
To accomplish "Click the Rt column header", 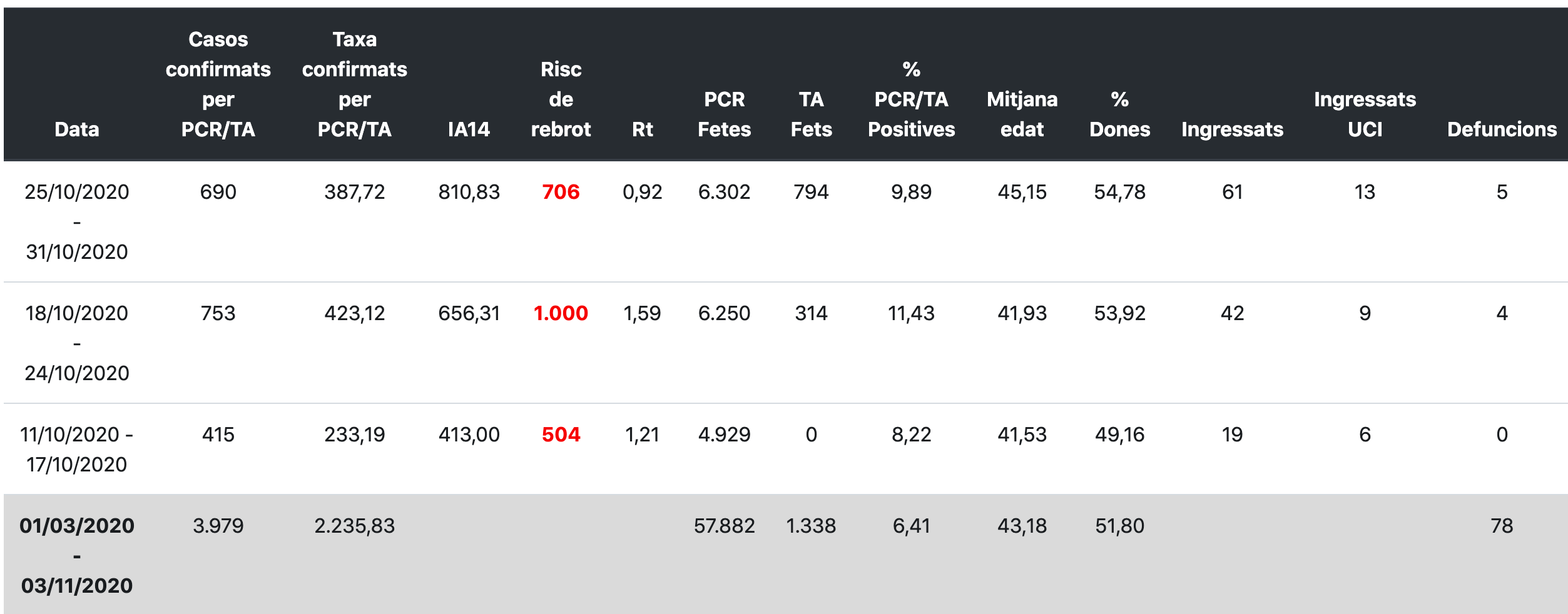I will click(642, 129).
